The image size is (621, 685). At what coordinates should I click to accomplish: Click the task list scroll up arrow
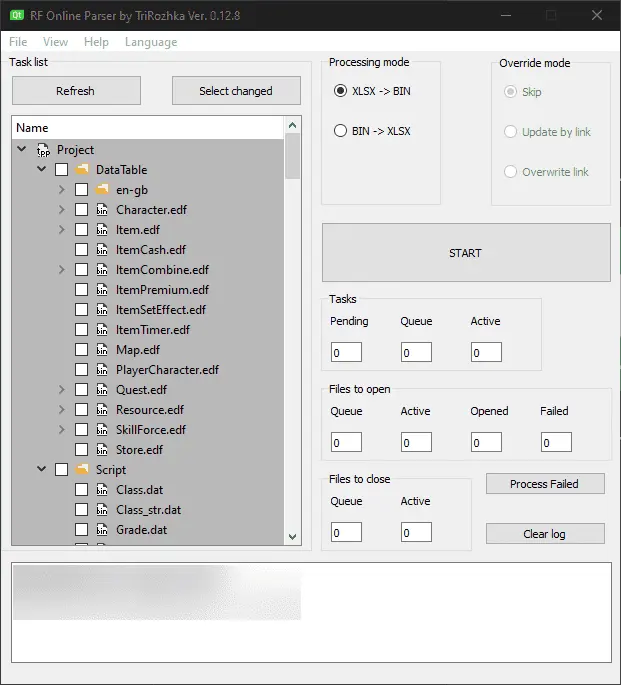pos(293,125)
